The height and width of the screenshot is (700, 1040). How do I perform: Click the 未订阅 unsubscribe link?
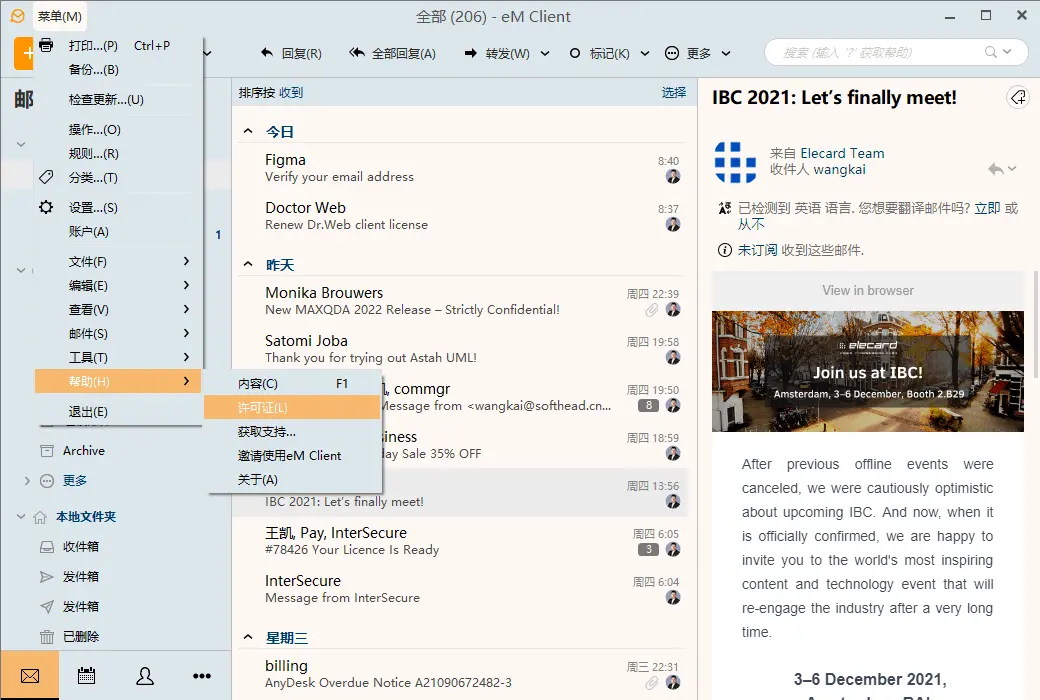(x=757, y=250)
